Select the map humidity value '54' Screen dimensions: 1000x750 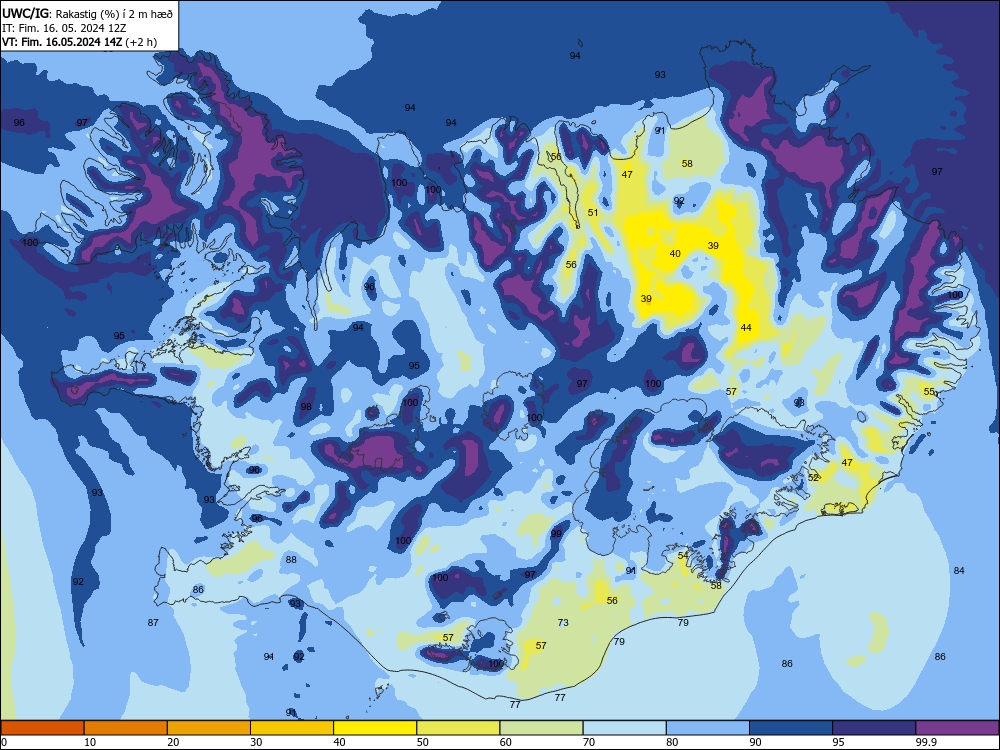[683, 555]
